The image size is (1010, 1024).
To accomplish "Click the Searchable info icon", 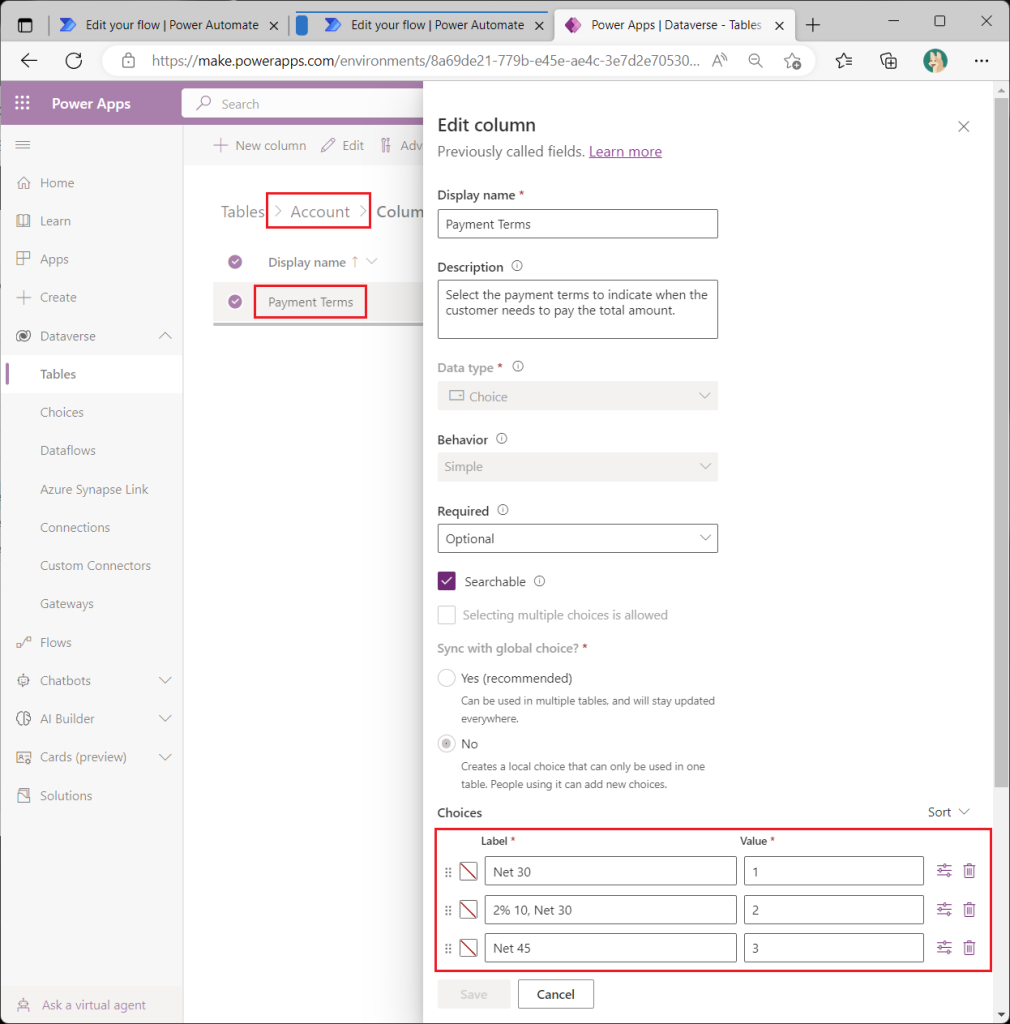I will coord(539,581).
